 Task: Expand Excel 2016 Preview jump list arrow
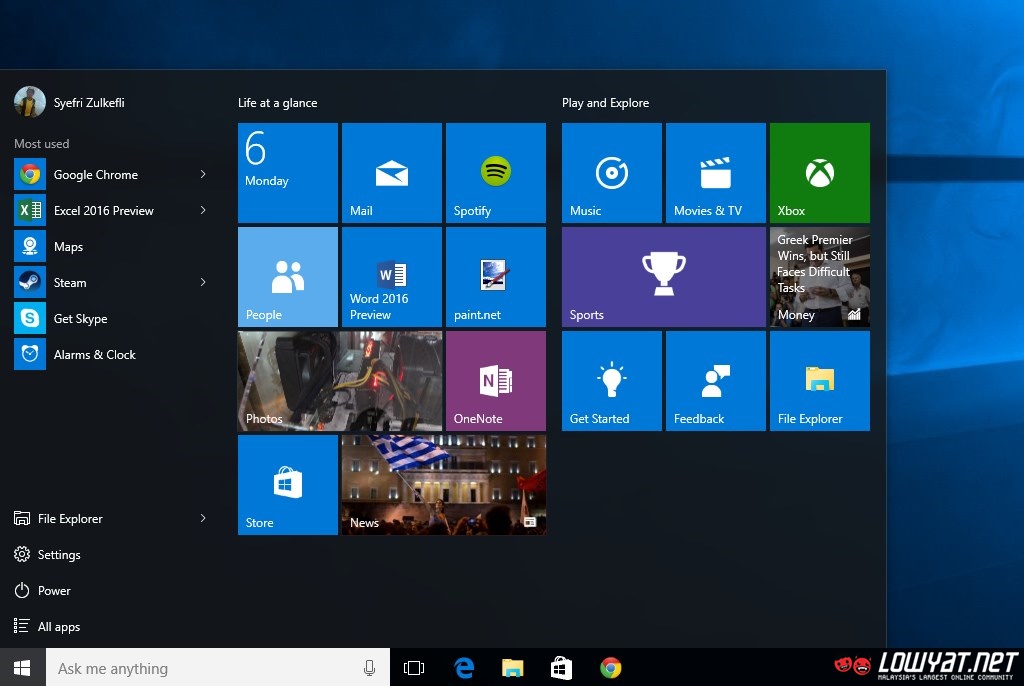[x=203, y=211]
